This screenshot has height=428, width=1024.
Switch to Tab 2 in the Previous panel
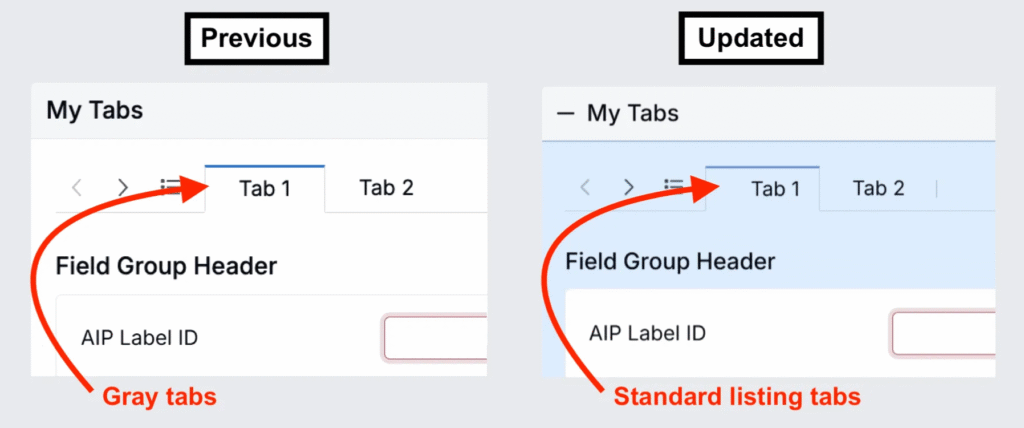coord(386,188)
